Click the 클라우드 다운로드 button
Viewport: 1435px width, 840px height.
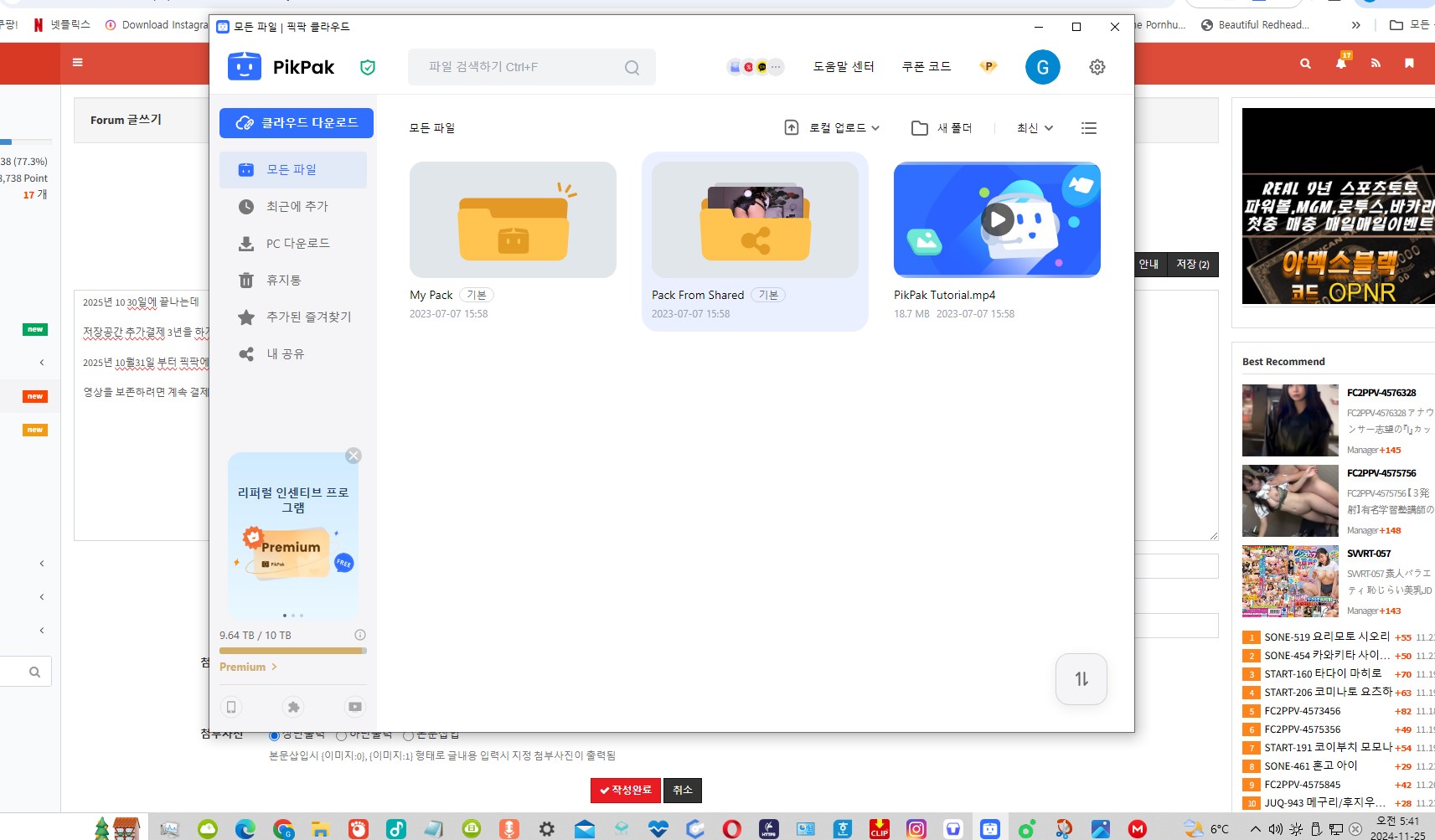pyautogui.click(x=297, y=123)
